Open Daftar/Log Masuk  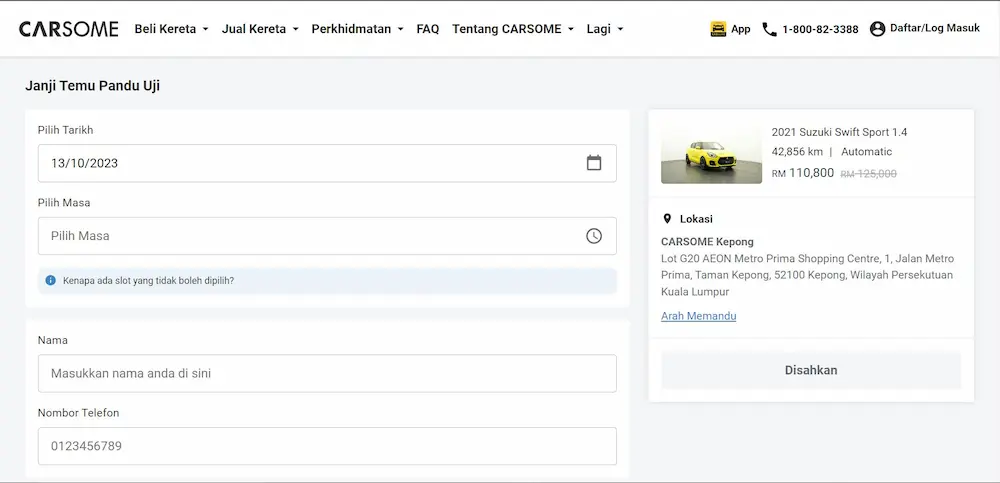click(x=935, y=28)
